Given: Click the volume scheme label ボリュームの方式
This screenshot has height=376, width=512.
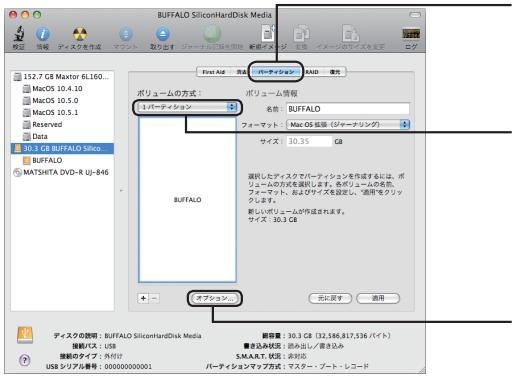Looking at the screenshot, I should coord(169,93).
